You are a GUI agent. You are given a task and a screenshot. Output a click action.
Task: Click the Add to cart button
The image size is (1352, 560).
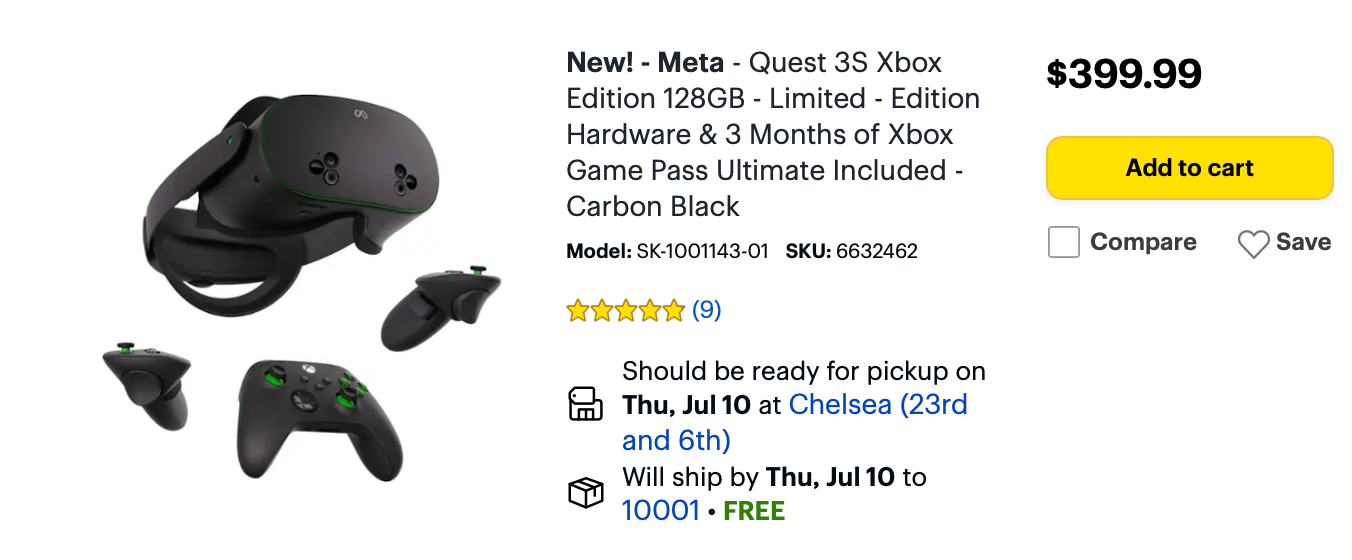click(x=1189, y=168)
